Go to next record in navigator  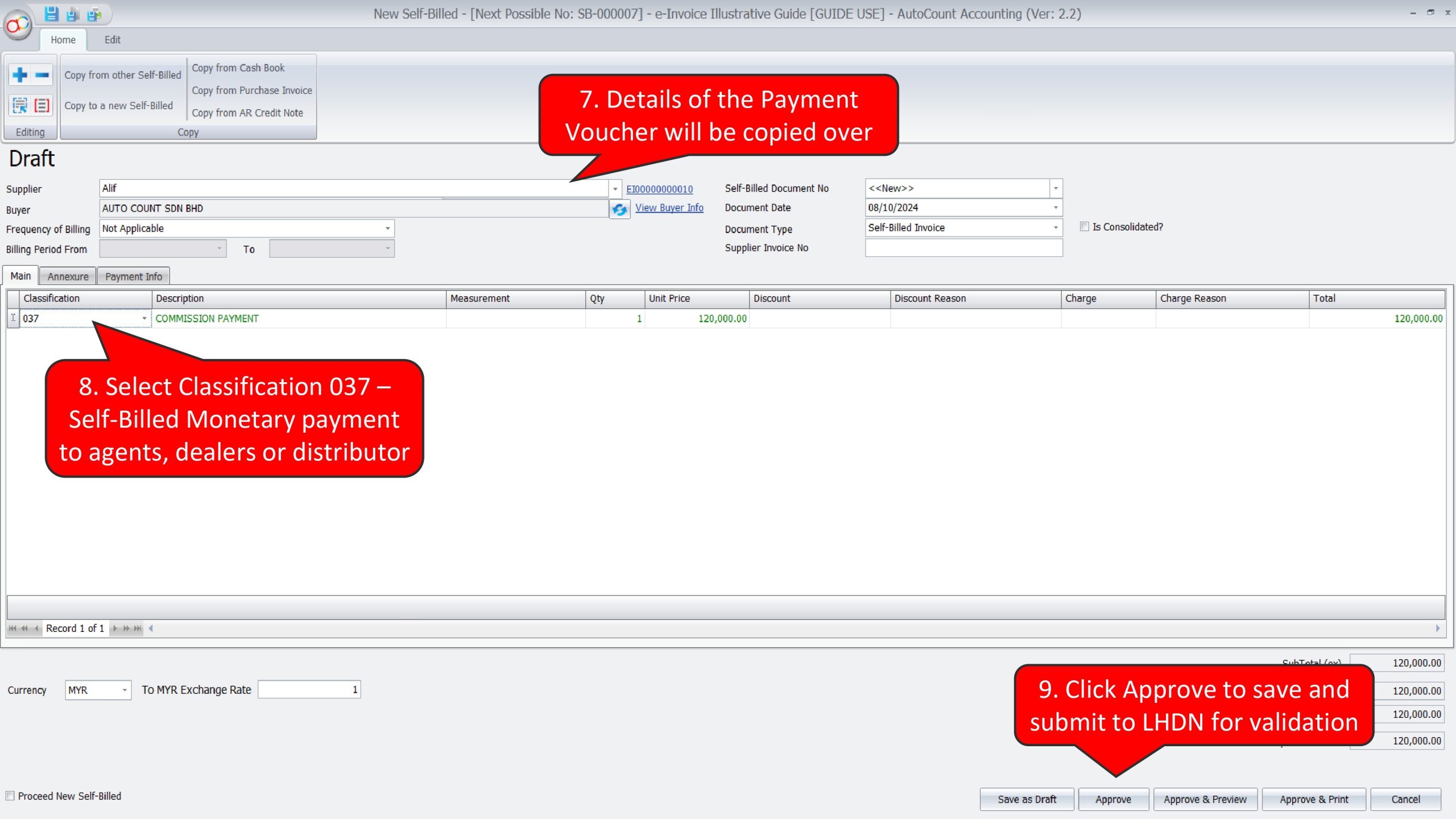(x=115, y=628)
